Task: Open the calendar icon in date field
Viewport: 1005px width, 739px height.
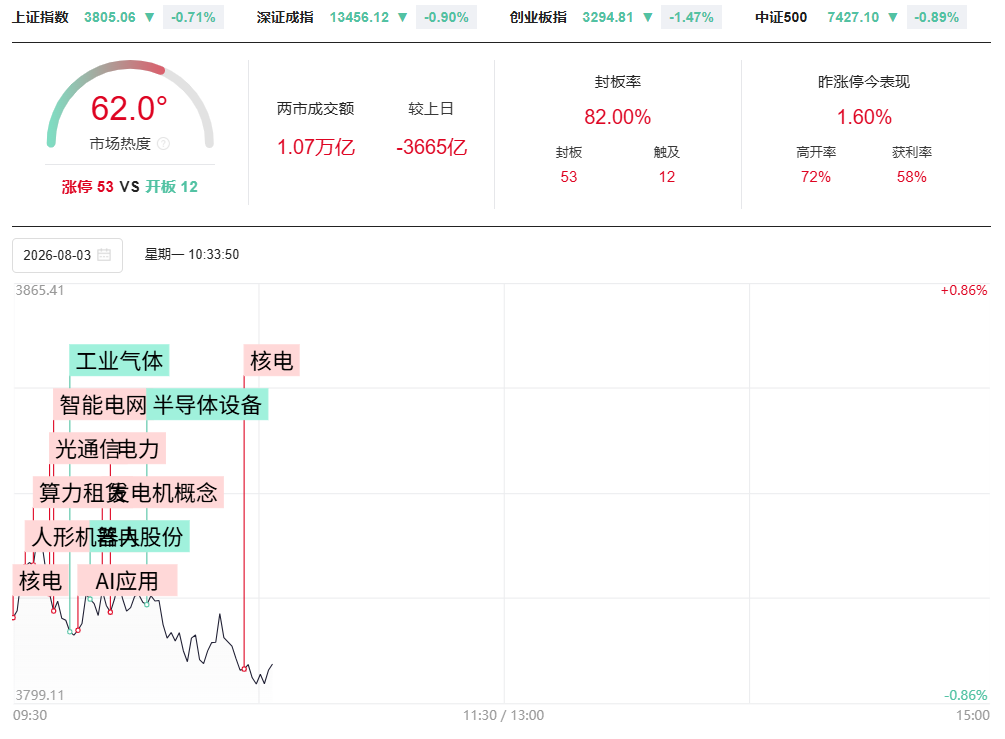Action: click(x=104, y=255)
